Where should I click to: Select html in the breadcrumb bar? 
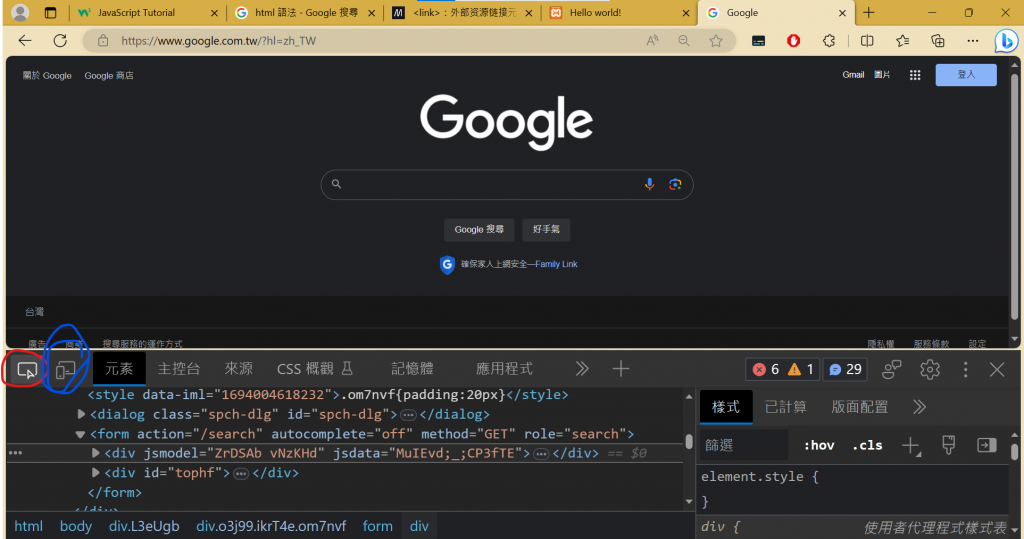[29, 526]
